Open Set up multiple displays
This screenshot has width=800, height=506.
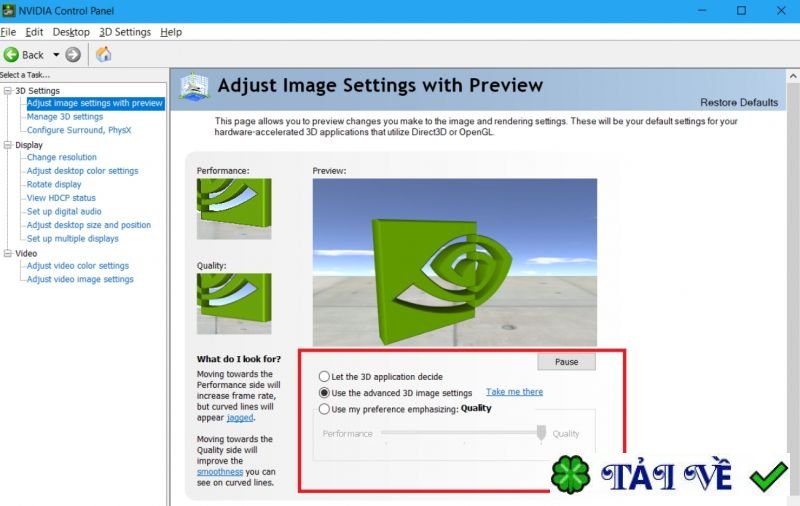click(x=72, y=238)
